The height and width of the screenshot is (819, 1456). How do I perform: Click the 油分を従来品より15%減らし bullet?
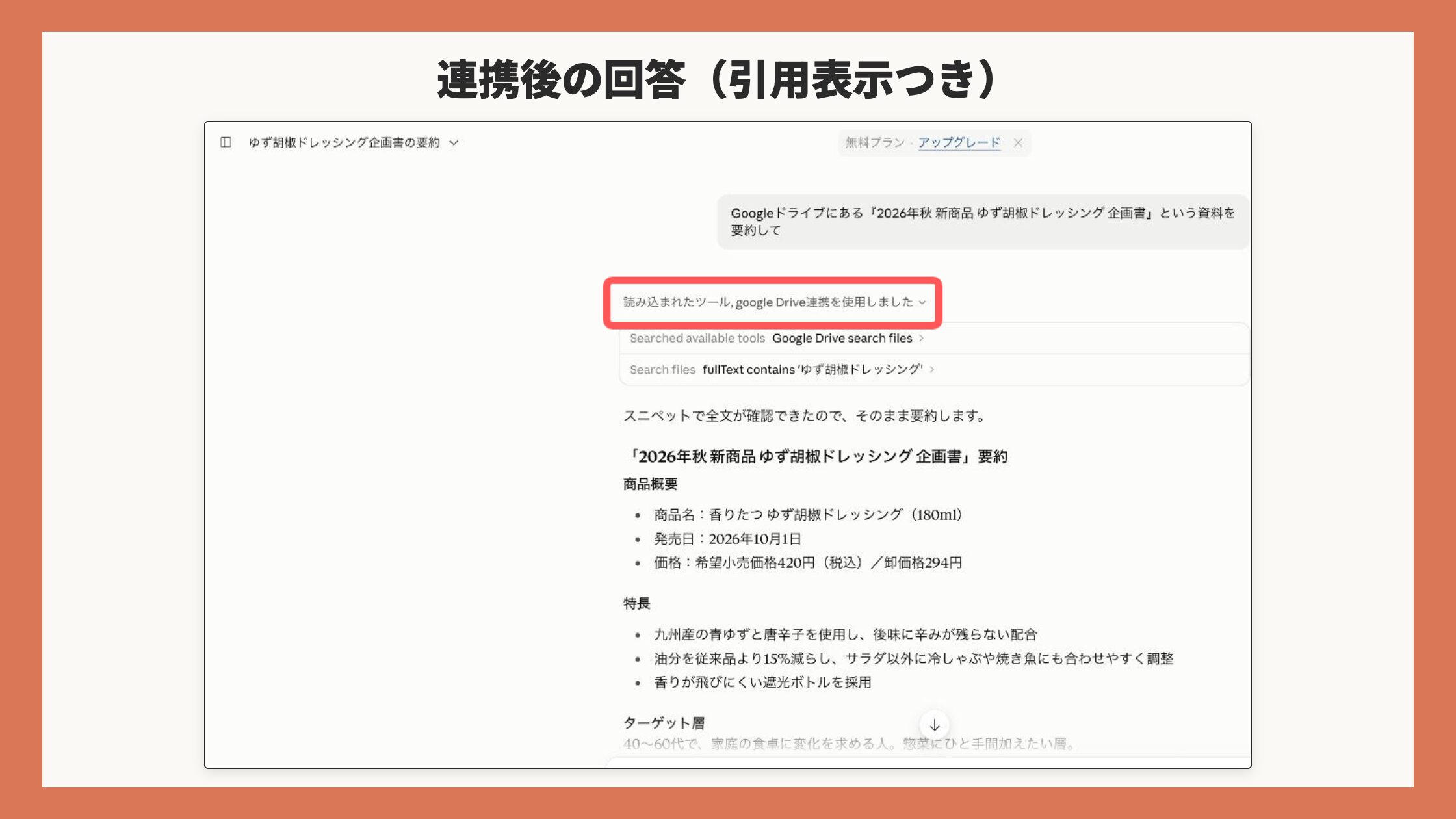[913, 658]
